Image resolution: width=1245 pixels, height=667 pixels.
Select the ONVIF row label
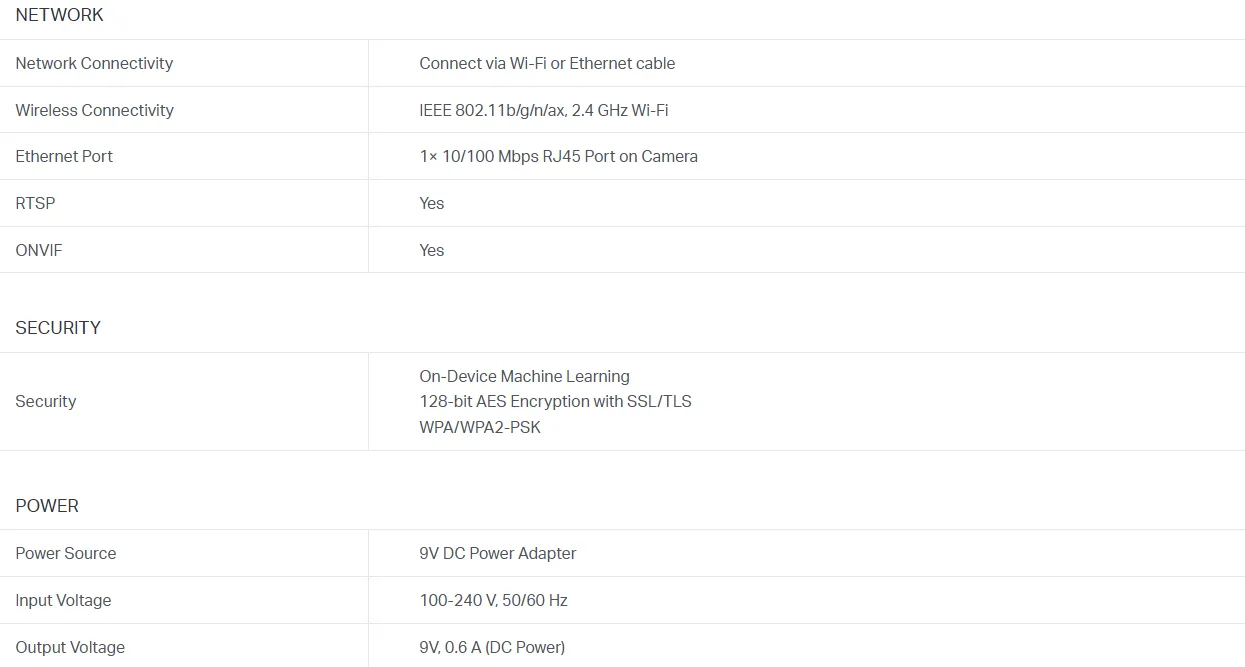coord(39,250)
